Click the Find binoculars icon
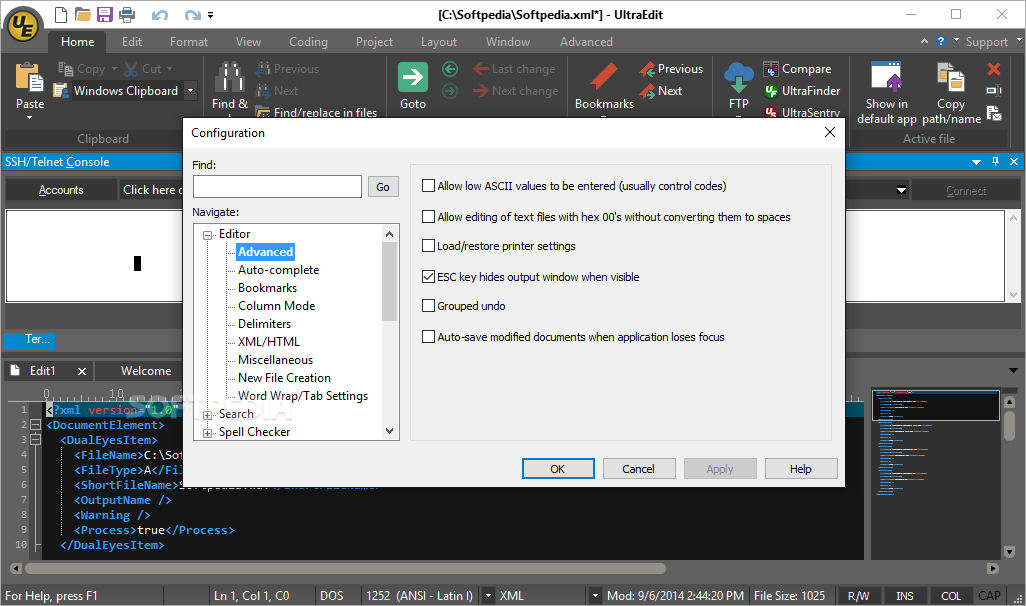 230,77
